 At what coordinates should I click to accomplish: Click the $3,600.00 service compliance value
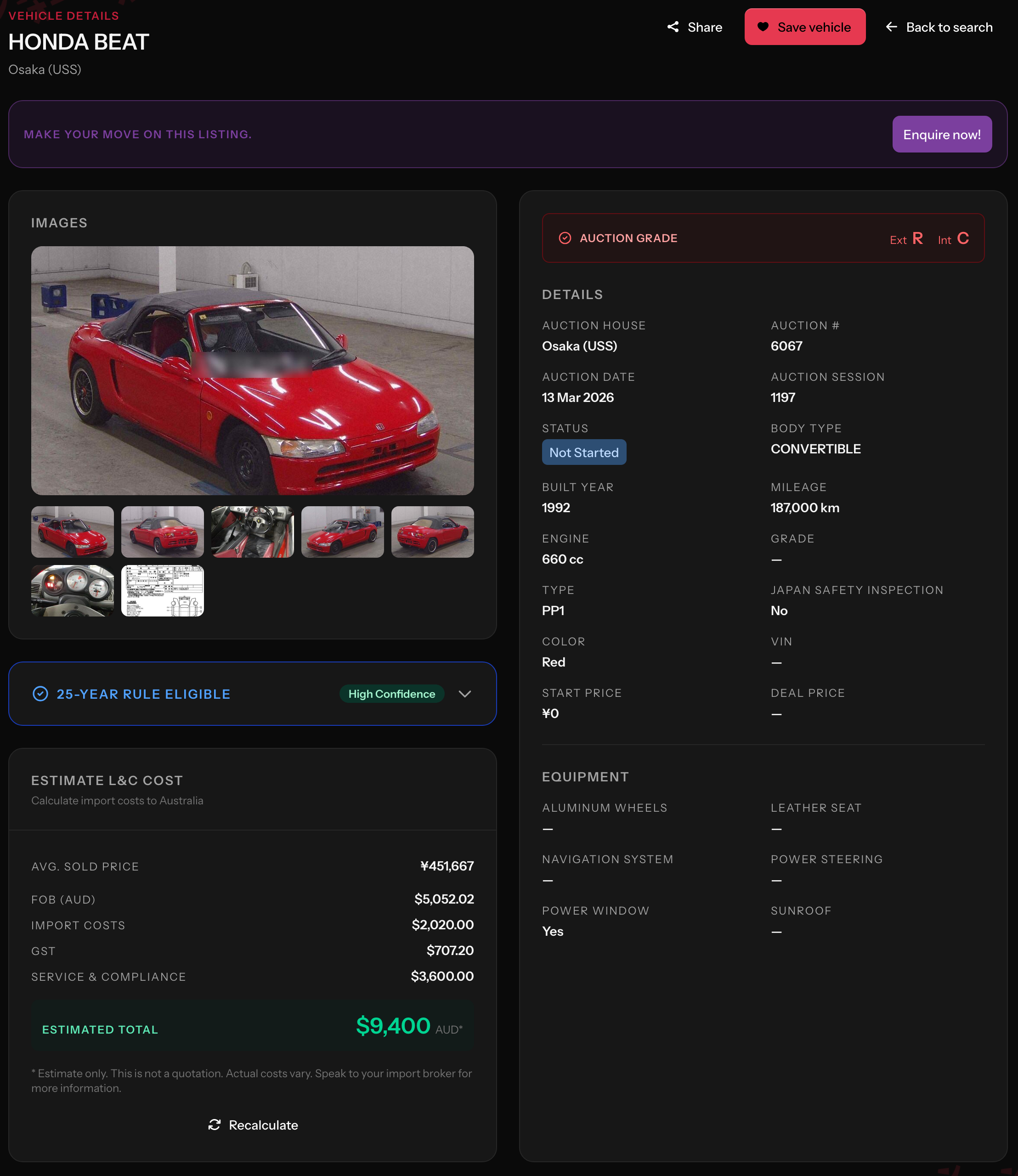(442, 976)
